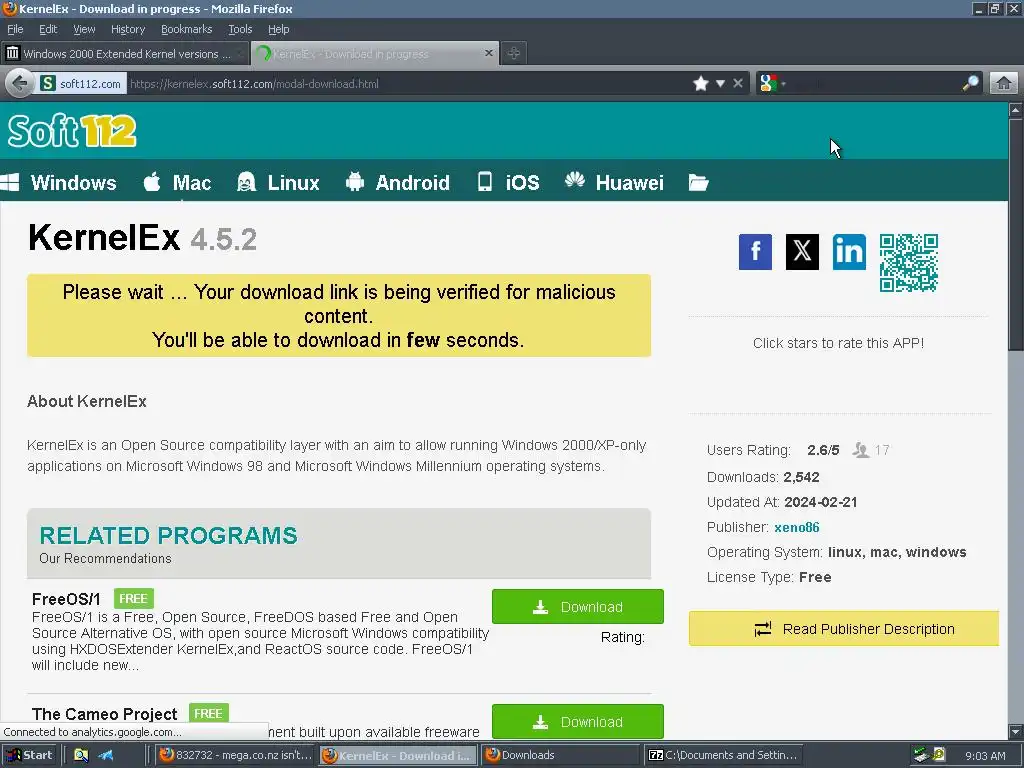Click the xeno86 publisher link
The height and width of the screenshot is (768, 1024).
[x=797, y=527]
